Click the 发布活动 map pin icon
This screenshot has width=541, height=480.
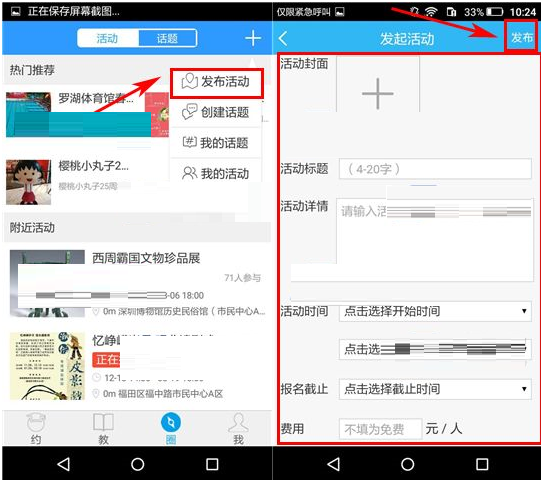pyautogui.click(x=189, y=82)
